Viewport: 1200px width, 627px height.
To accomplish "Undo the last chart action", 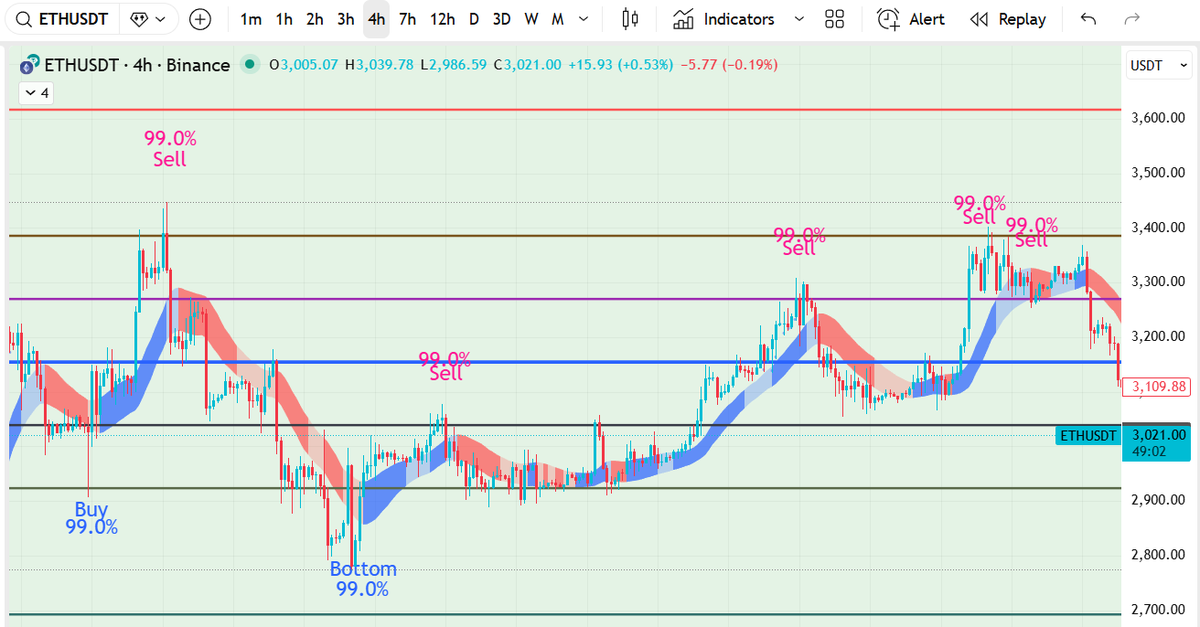I will 1089,19.
